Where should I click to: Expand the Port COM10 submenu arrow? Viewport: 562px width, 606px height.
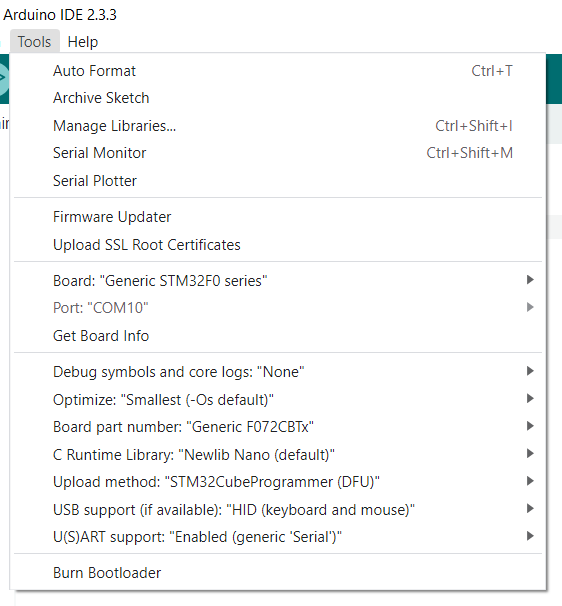[530, 308]
